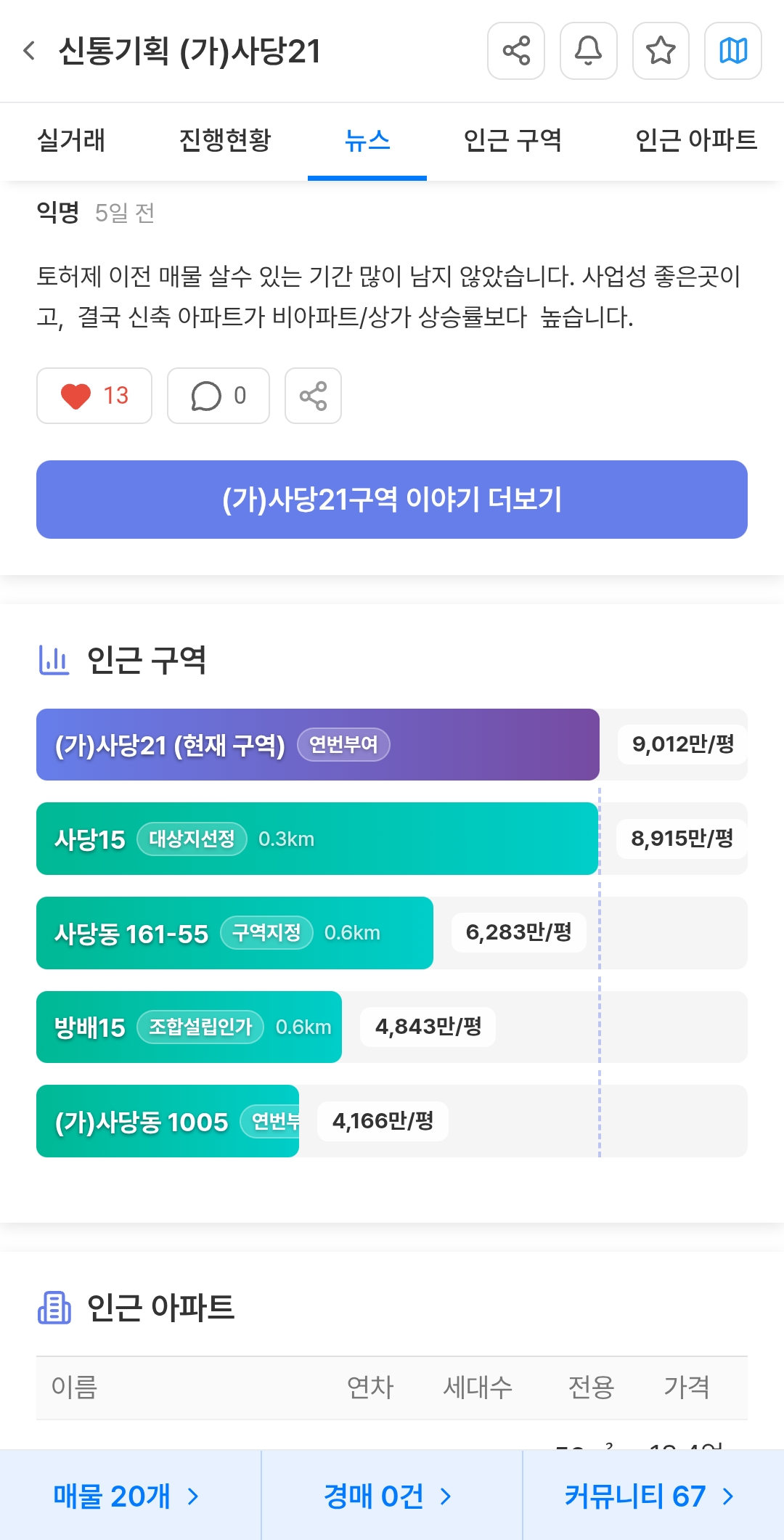The width and height of the screenshot is (784, 1540).
Task: Select the 인근 아파트 tab
Action: [695, 140]
